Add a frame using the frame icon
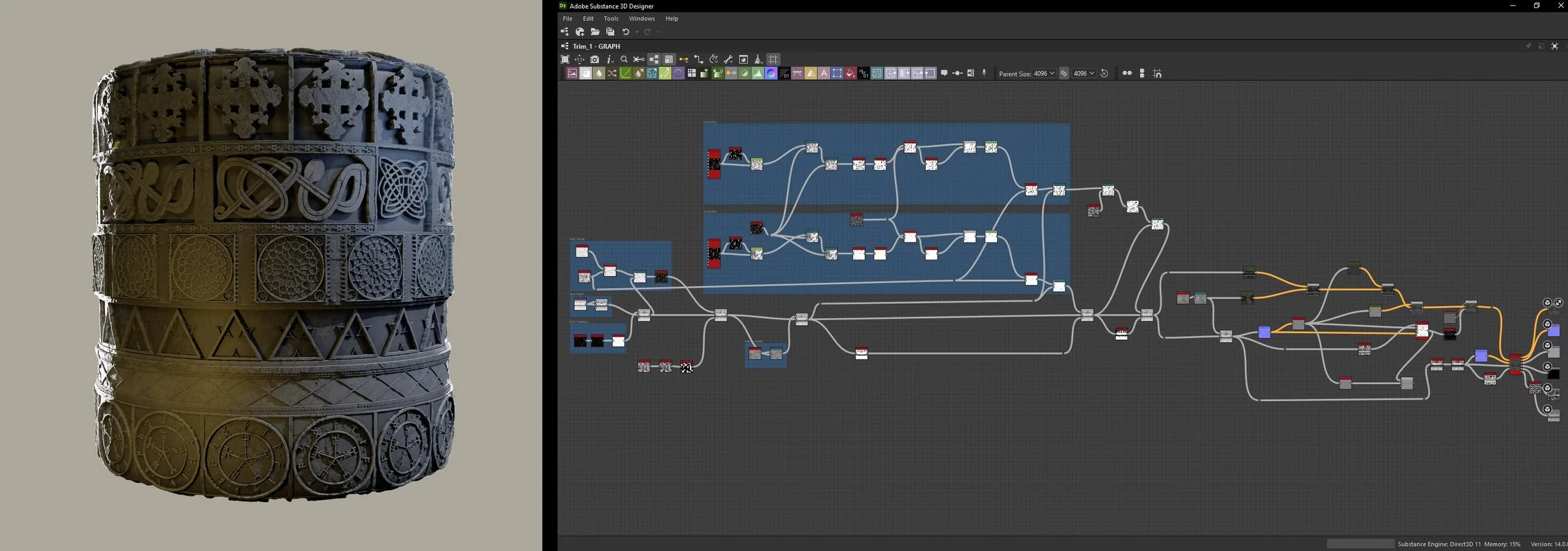1568x551 pixels. coord(971,73)
